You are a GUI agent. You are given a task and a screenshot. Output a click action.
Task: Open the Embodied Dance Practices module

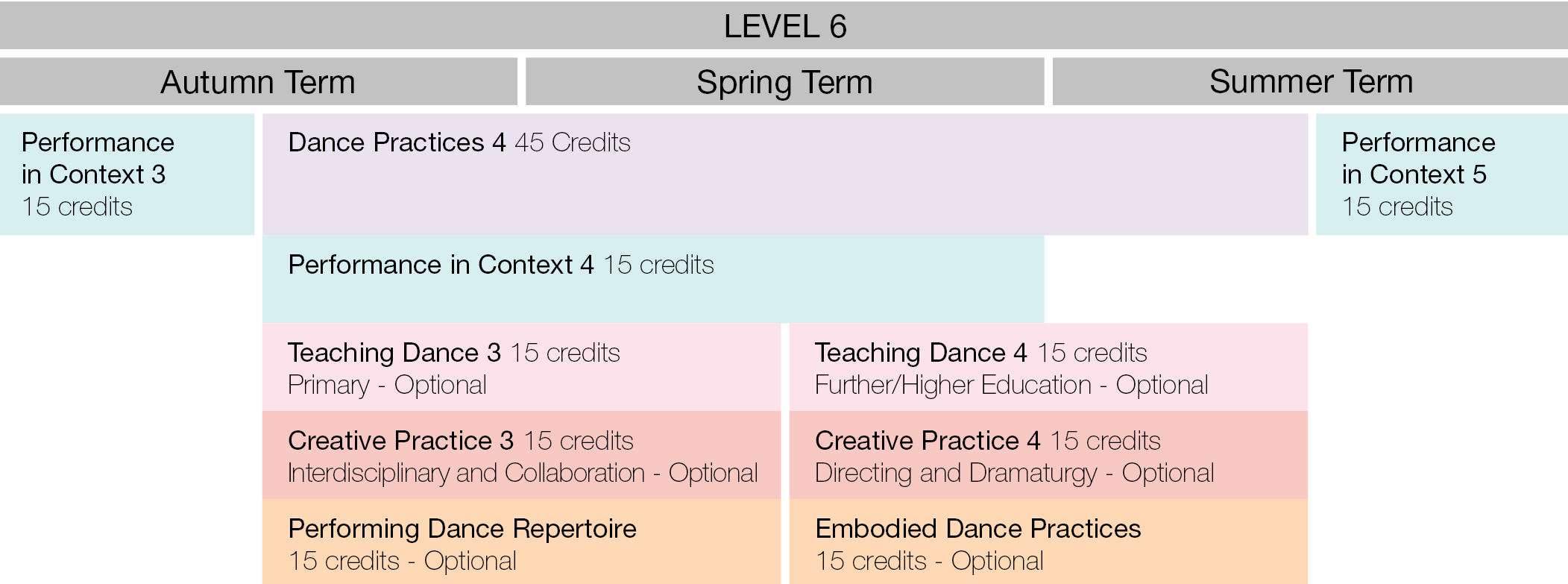[1048, 542]
